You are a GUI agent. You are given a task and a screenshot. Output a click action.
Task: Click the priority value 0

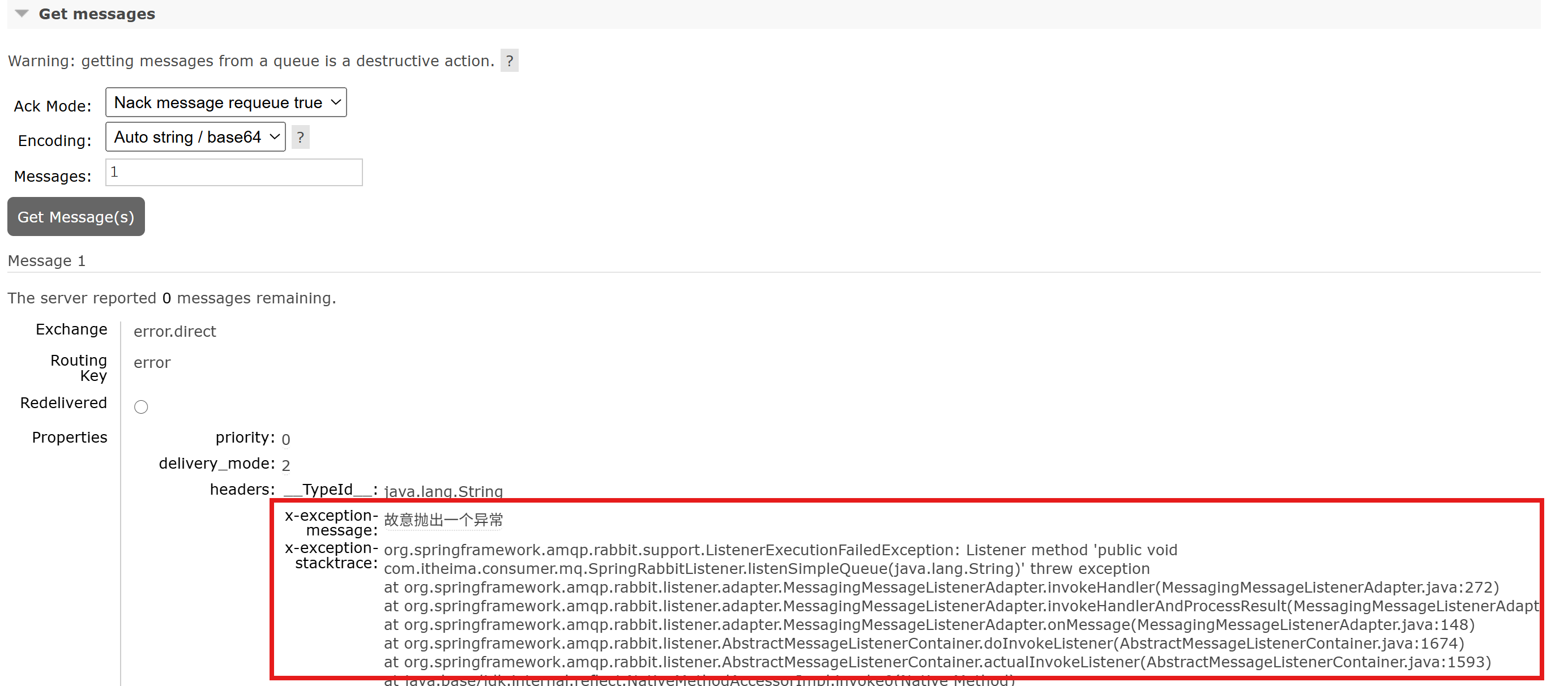tap(285, 439)
